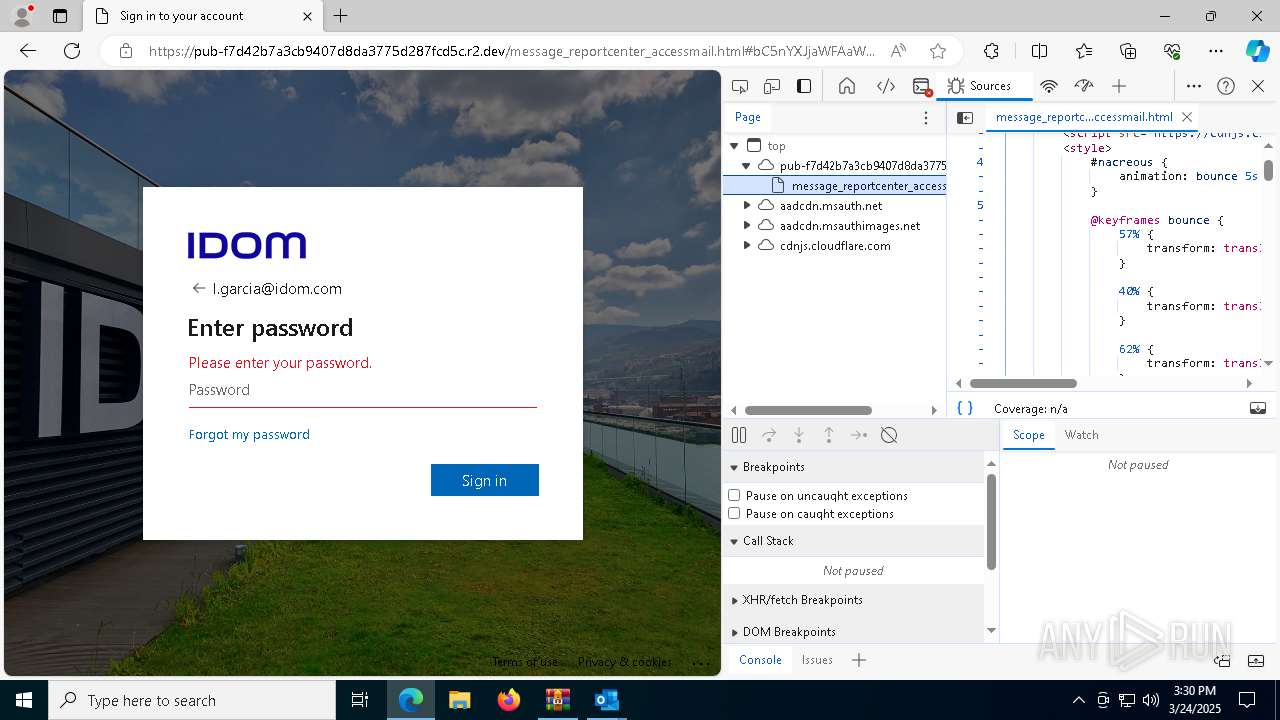
Task: Expand aadcdn.msauth.net tree node
Action: (746, 205)
